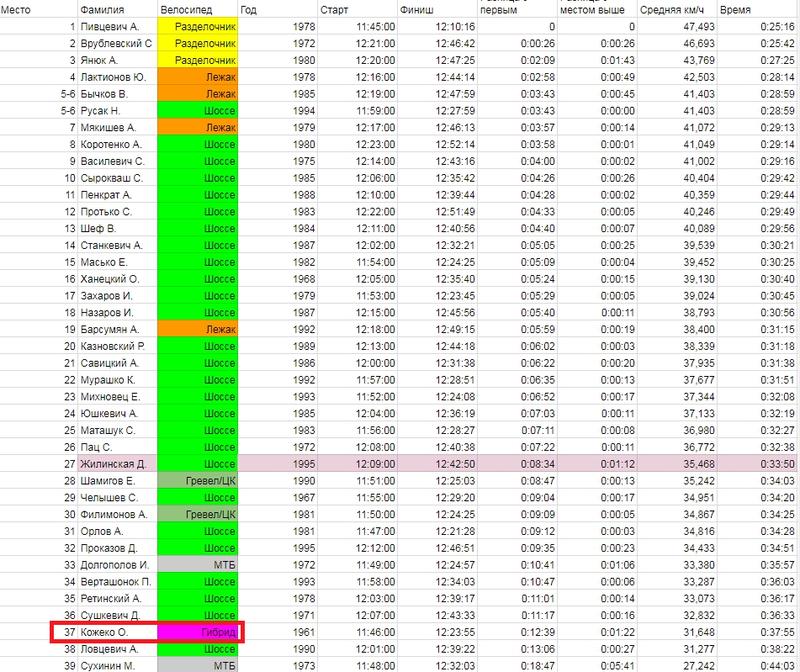Select the 'Финиш' column header
800x672 pixels.
pyautogui.click(x=437, y=9)
